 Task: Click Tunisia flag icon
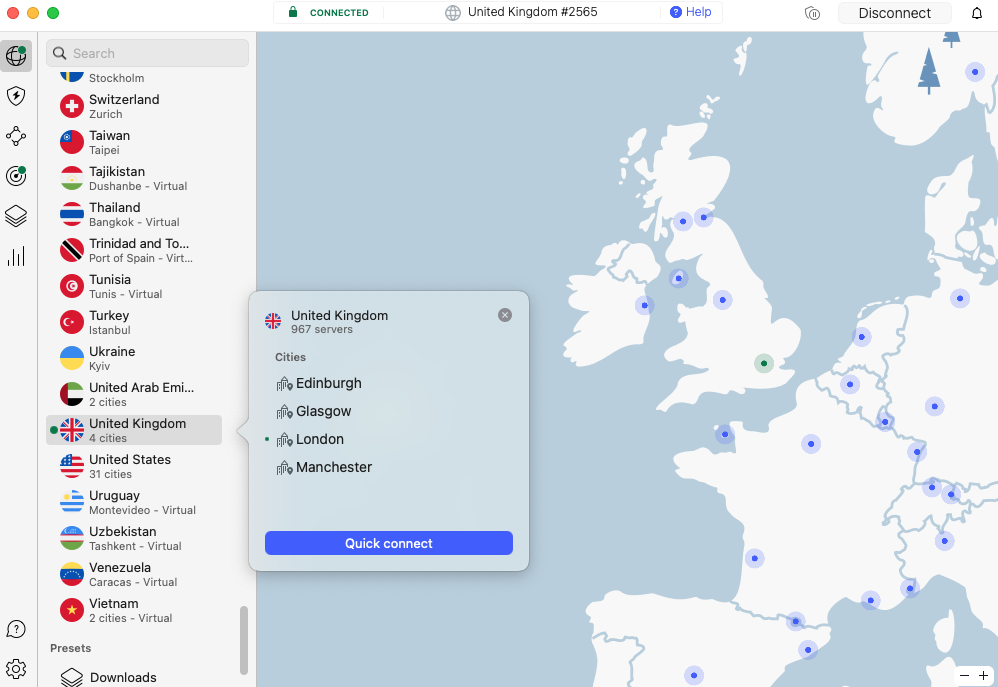[72, 287]
